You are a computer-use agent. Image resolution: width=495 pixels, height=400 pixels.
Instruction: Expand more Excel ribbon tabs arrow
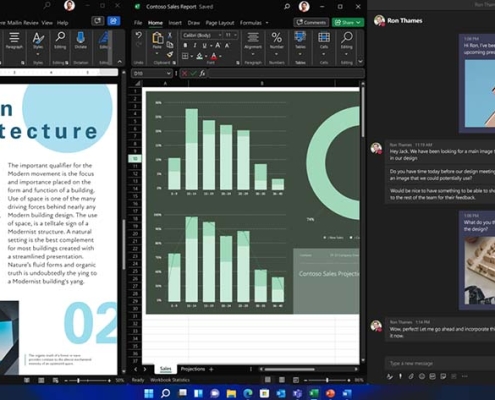267,23
